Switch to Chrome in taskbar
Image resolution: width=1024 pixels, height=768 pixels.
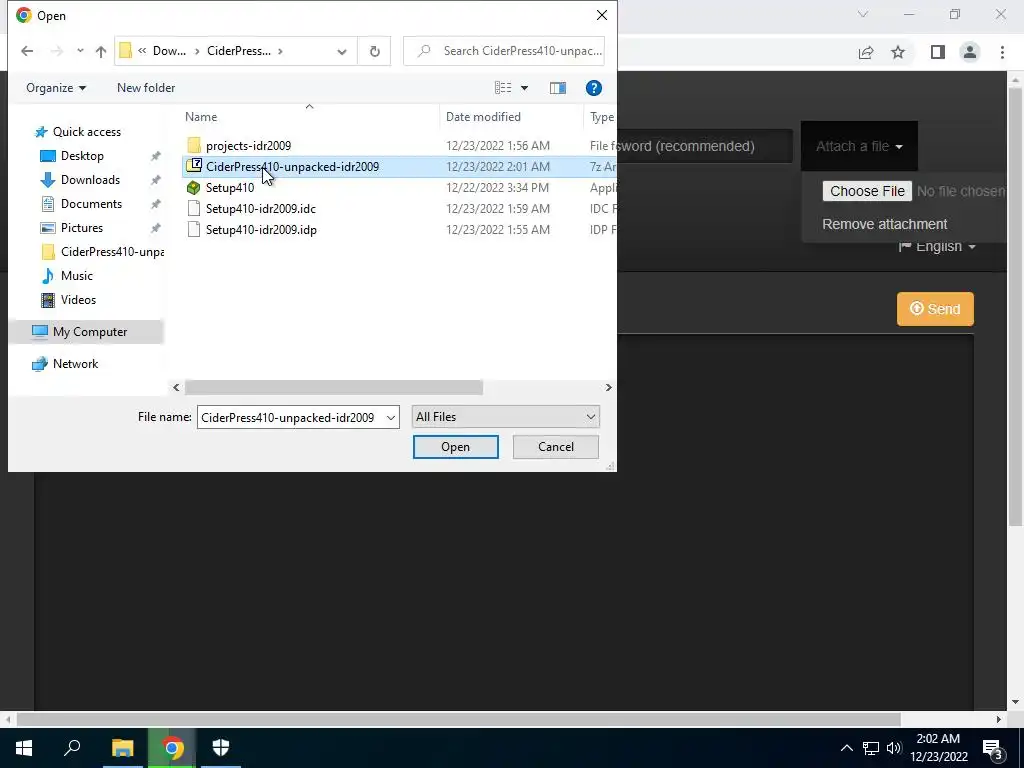[172, 748]
